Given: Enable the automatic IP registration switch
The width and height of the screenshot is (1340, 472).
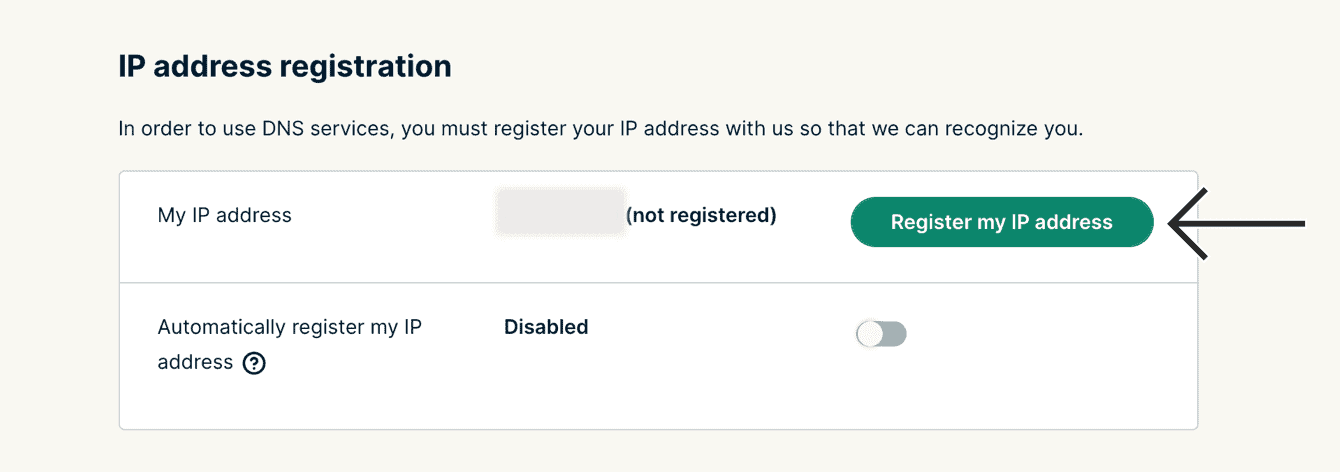Looking at the screenshot, I should point(881,334).
